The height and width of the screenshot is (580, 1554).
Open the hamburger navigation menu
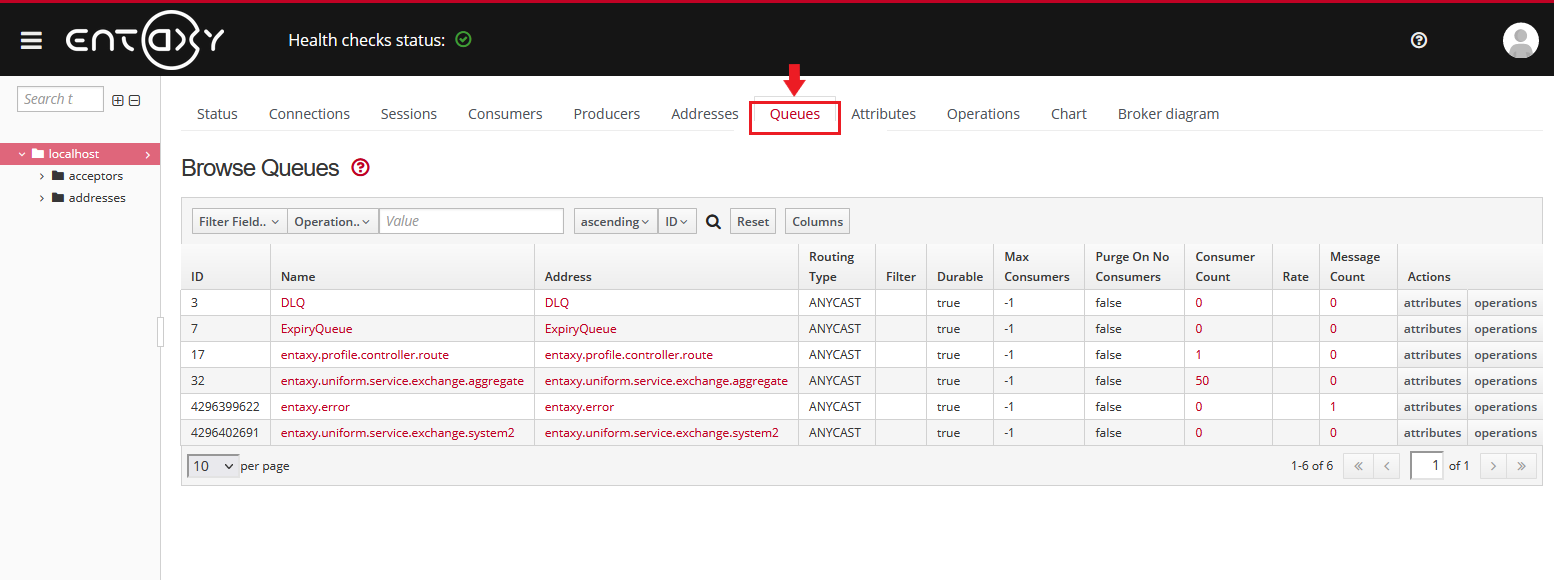point(31,40)
